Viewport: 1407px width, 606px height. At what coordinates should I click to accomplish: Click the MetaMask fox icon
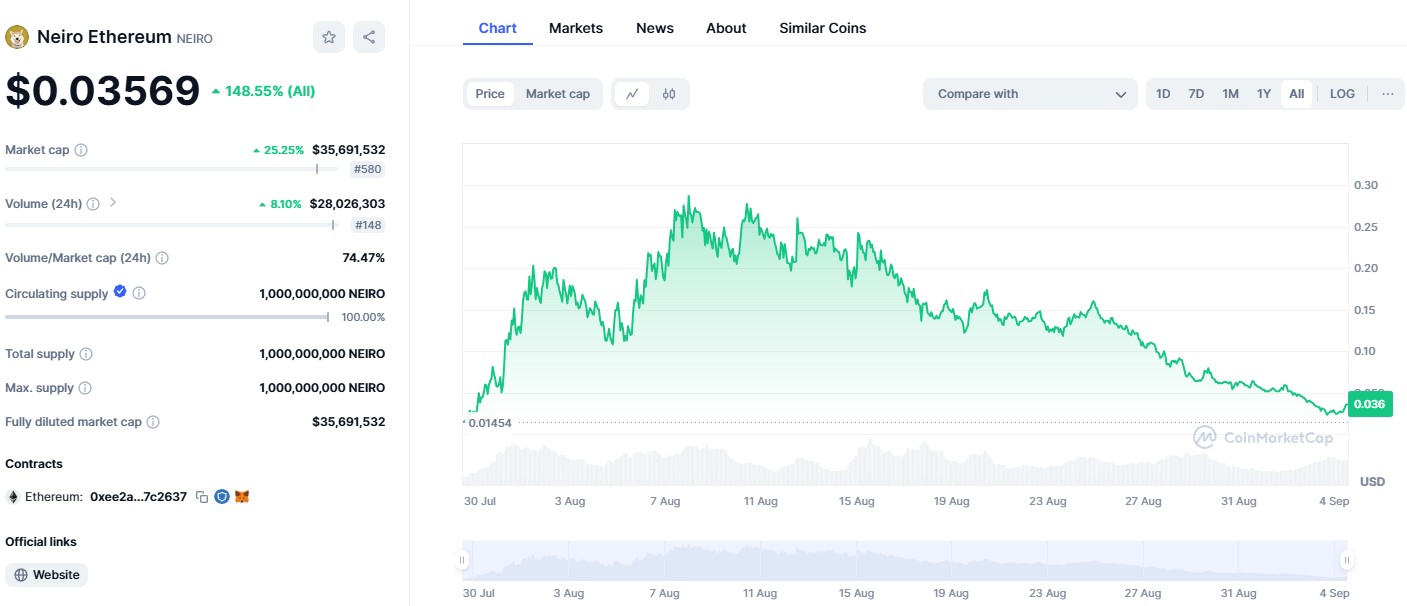click(x=242, y=497)
